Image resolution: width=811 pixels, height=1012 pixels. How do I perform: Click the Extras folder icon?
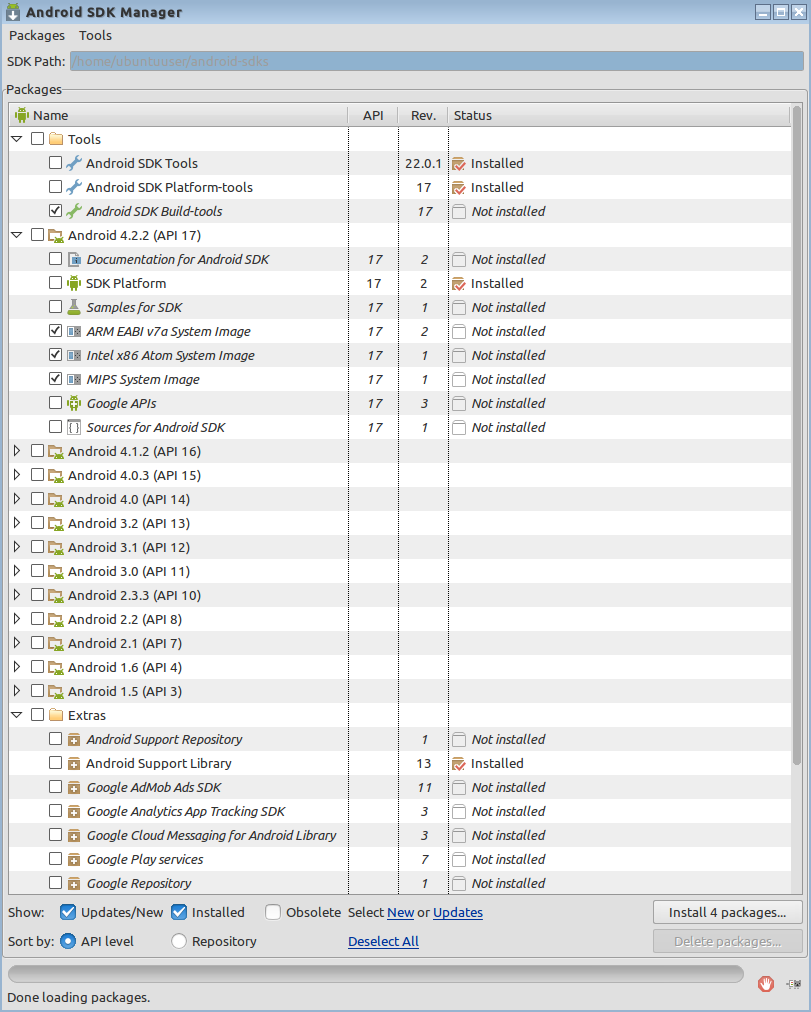point(56,715)
